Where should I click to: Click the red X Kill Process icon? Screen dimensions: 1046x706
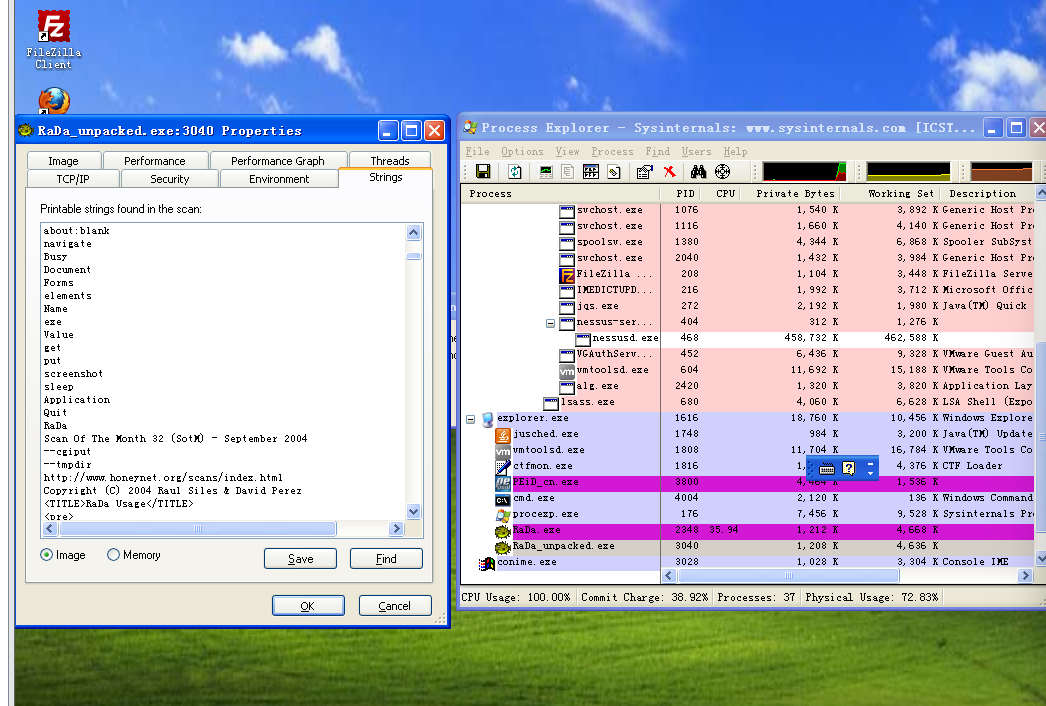[x=669, y=171]
